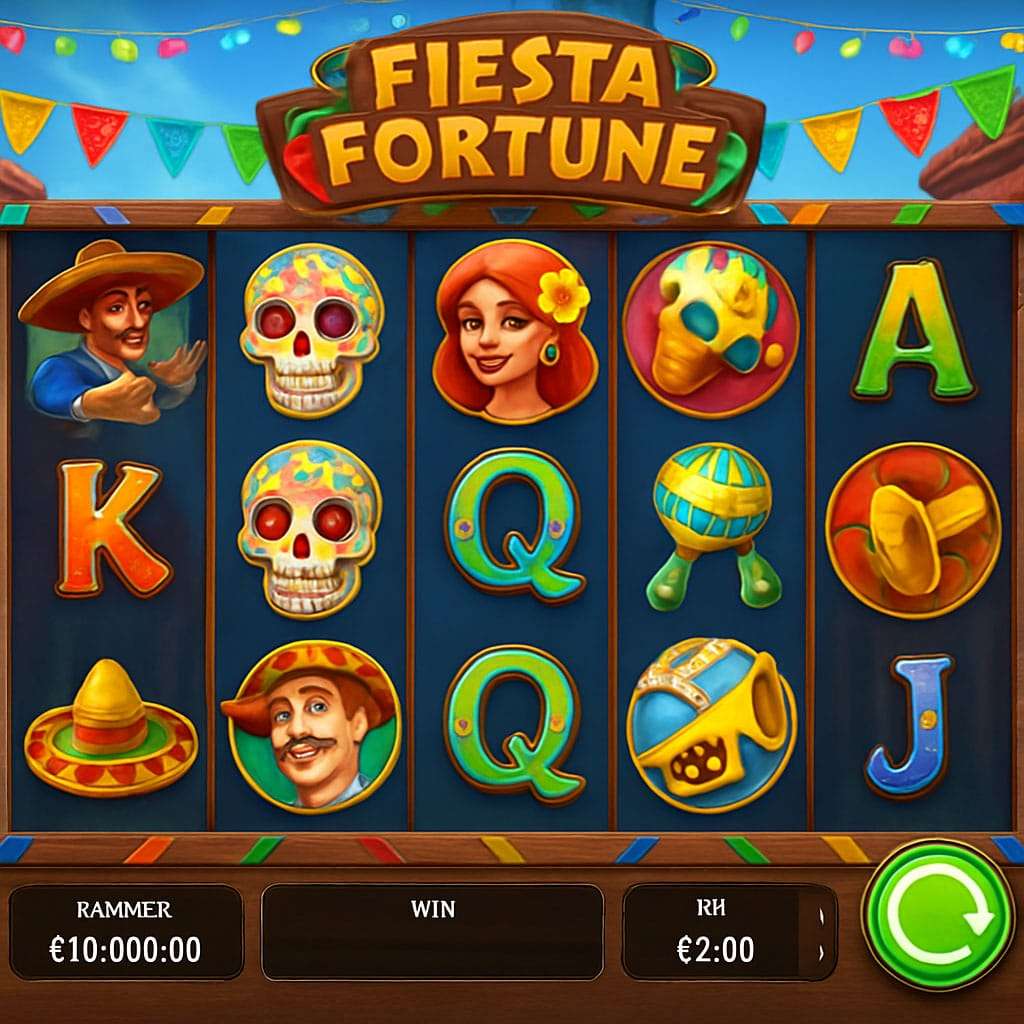Click the mustached man in circle symbol
The width and height of the screenshot is (1024, 1024).
point(312,726)
